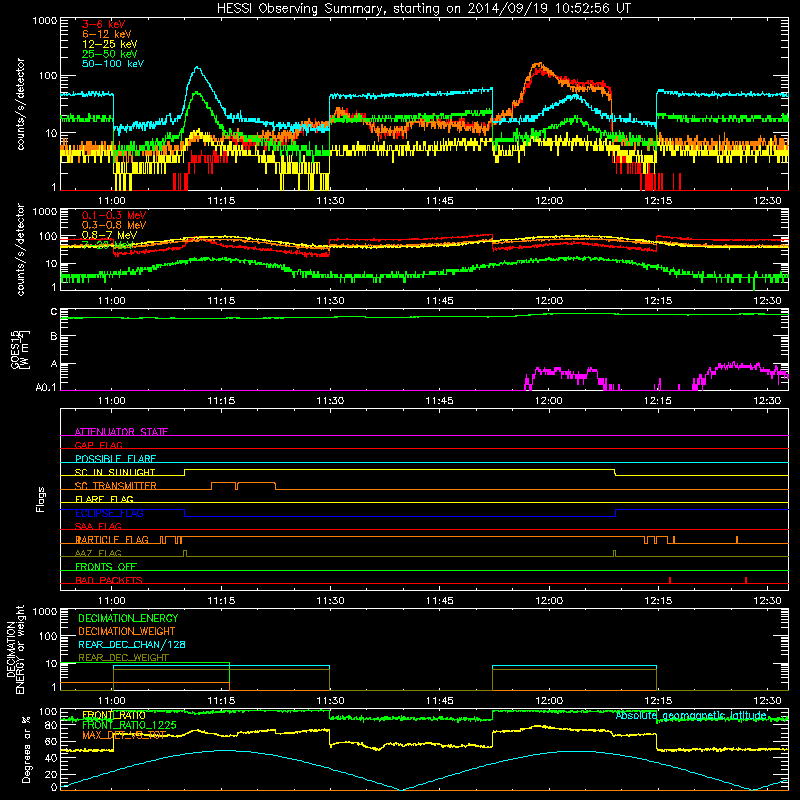Screen dimensions: 800x800
Task: Click the FRONTS_OFF flag label
Action: (x=106, y=566)
